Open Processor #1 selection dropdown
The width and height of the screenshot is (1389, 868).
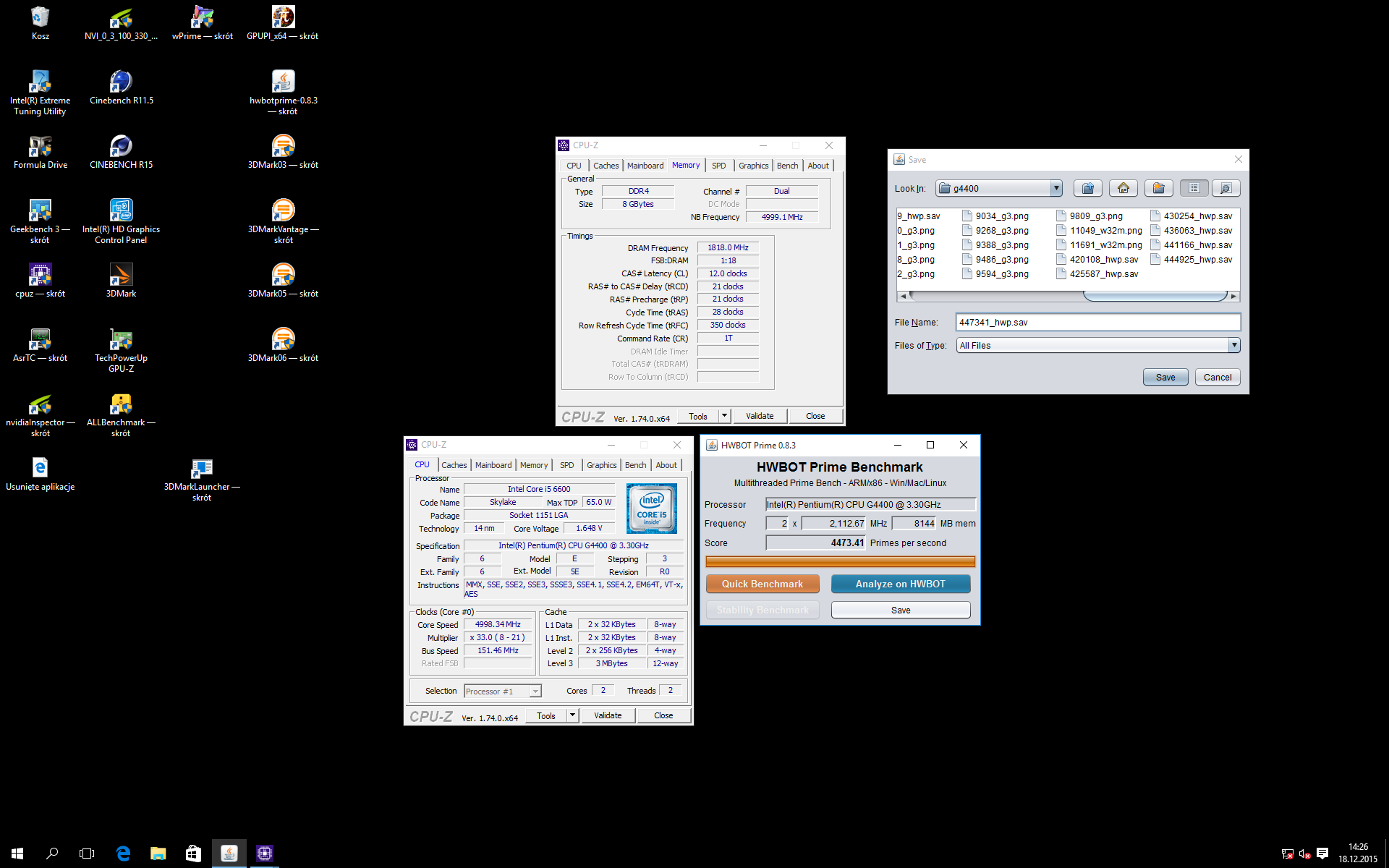pyautogui.click(x=535, y=692)
